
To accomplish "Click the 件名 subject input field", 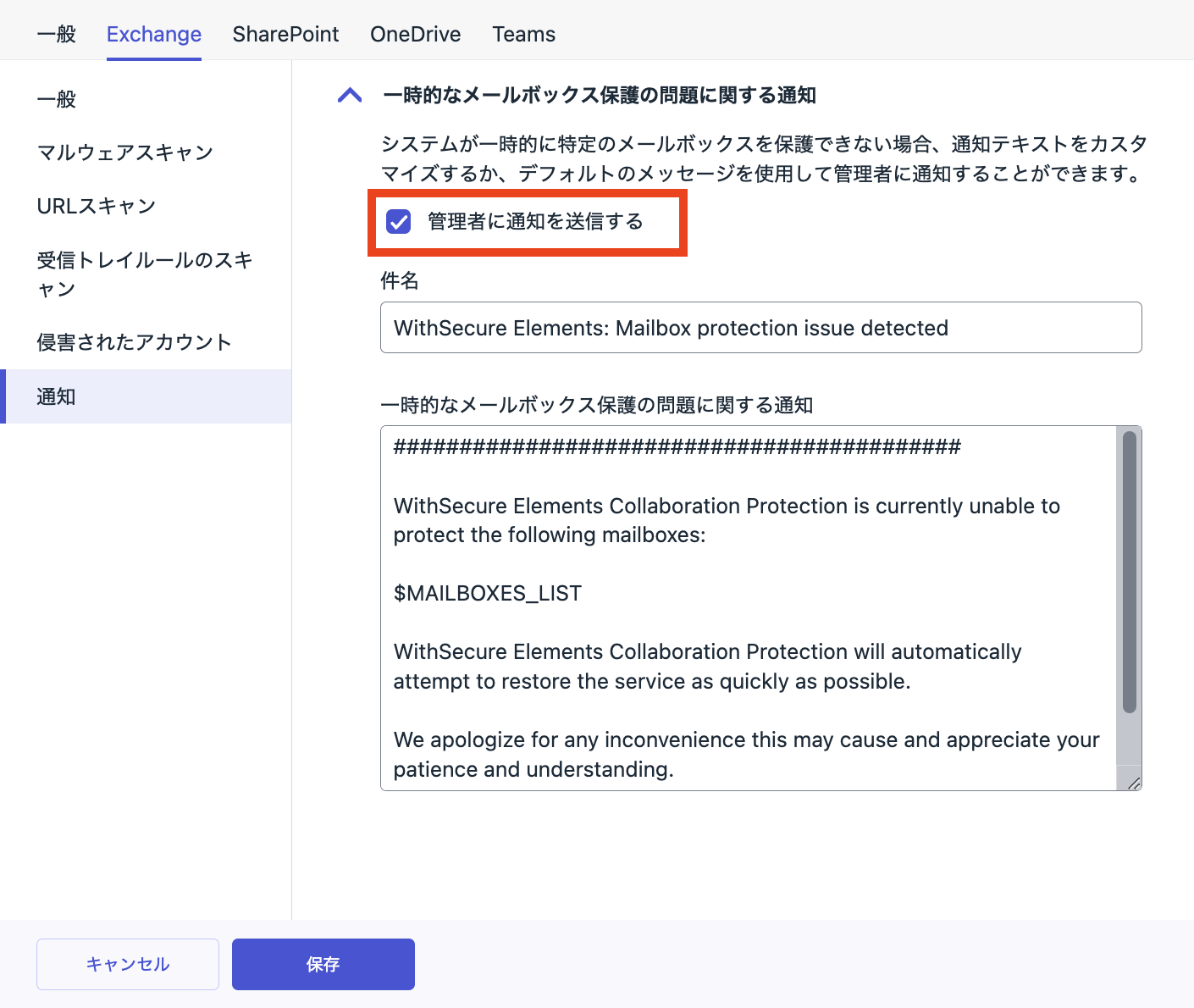I will [x=760, y=328].
